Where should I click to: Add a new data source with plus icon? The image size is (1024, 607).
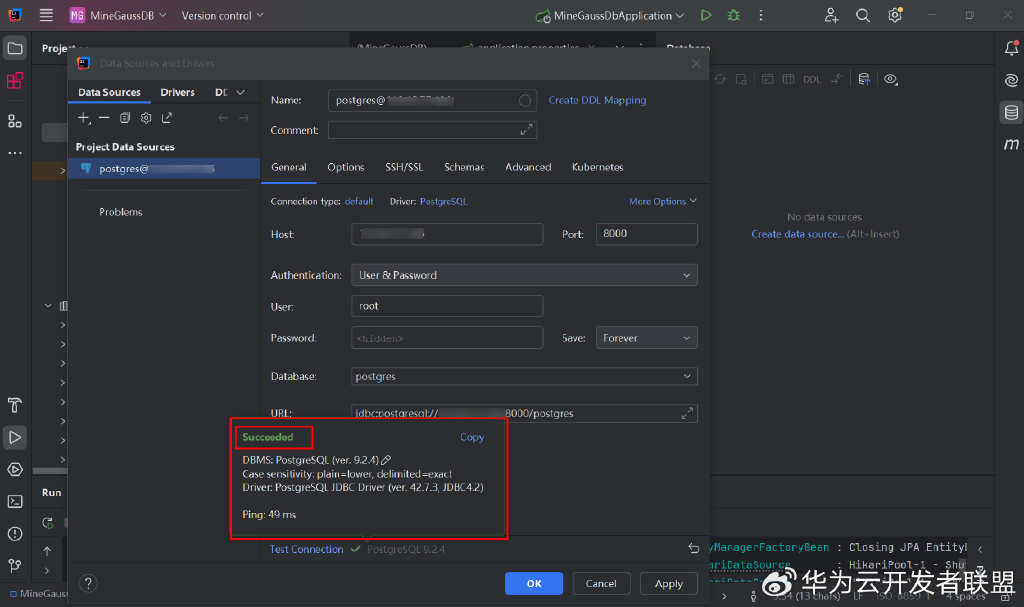coord(84,118)
